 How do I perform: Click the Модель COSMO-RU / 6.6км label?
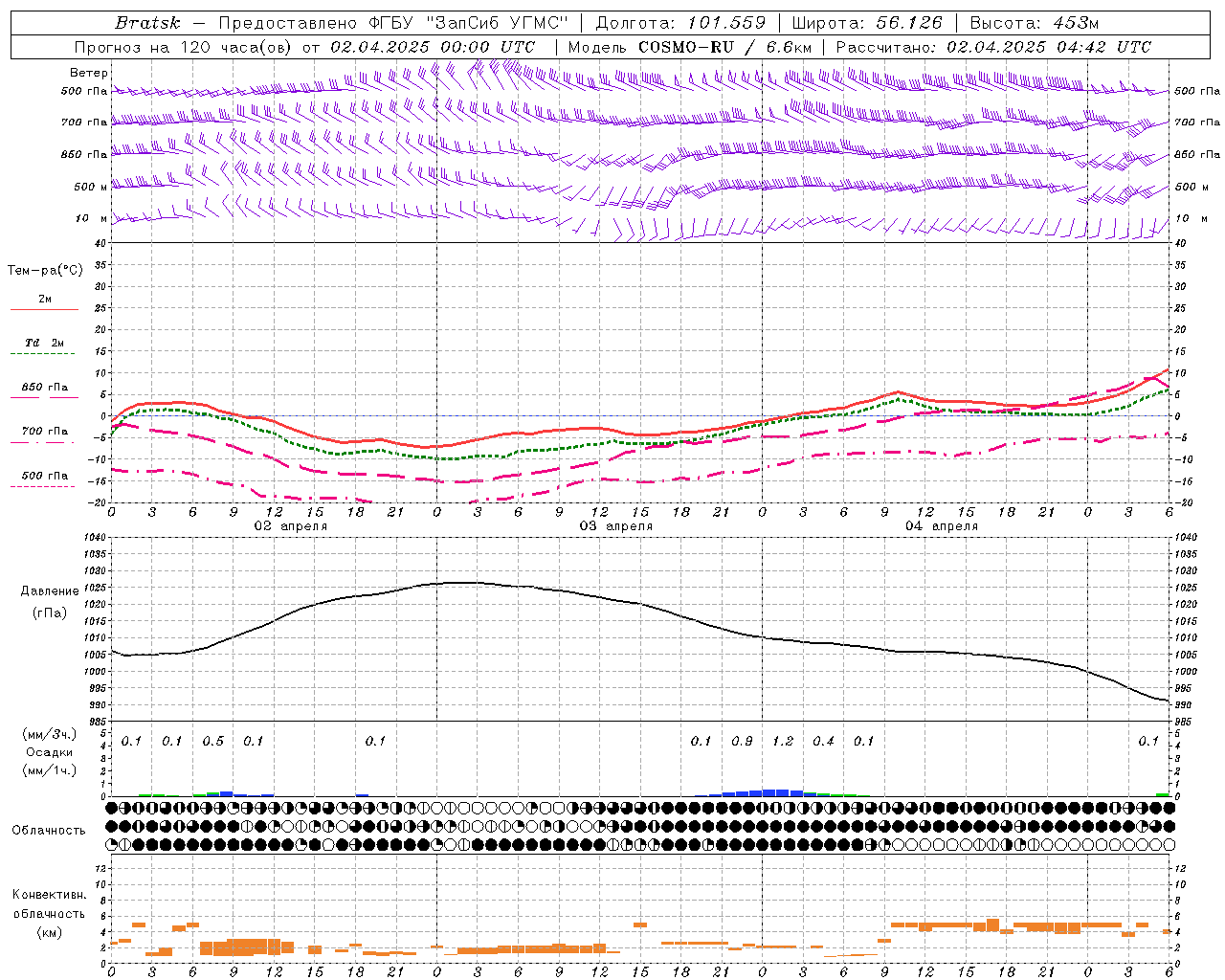pyautogui.click(x=690, y=47)
